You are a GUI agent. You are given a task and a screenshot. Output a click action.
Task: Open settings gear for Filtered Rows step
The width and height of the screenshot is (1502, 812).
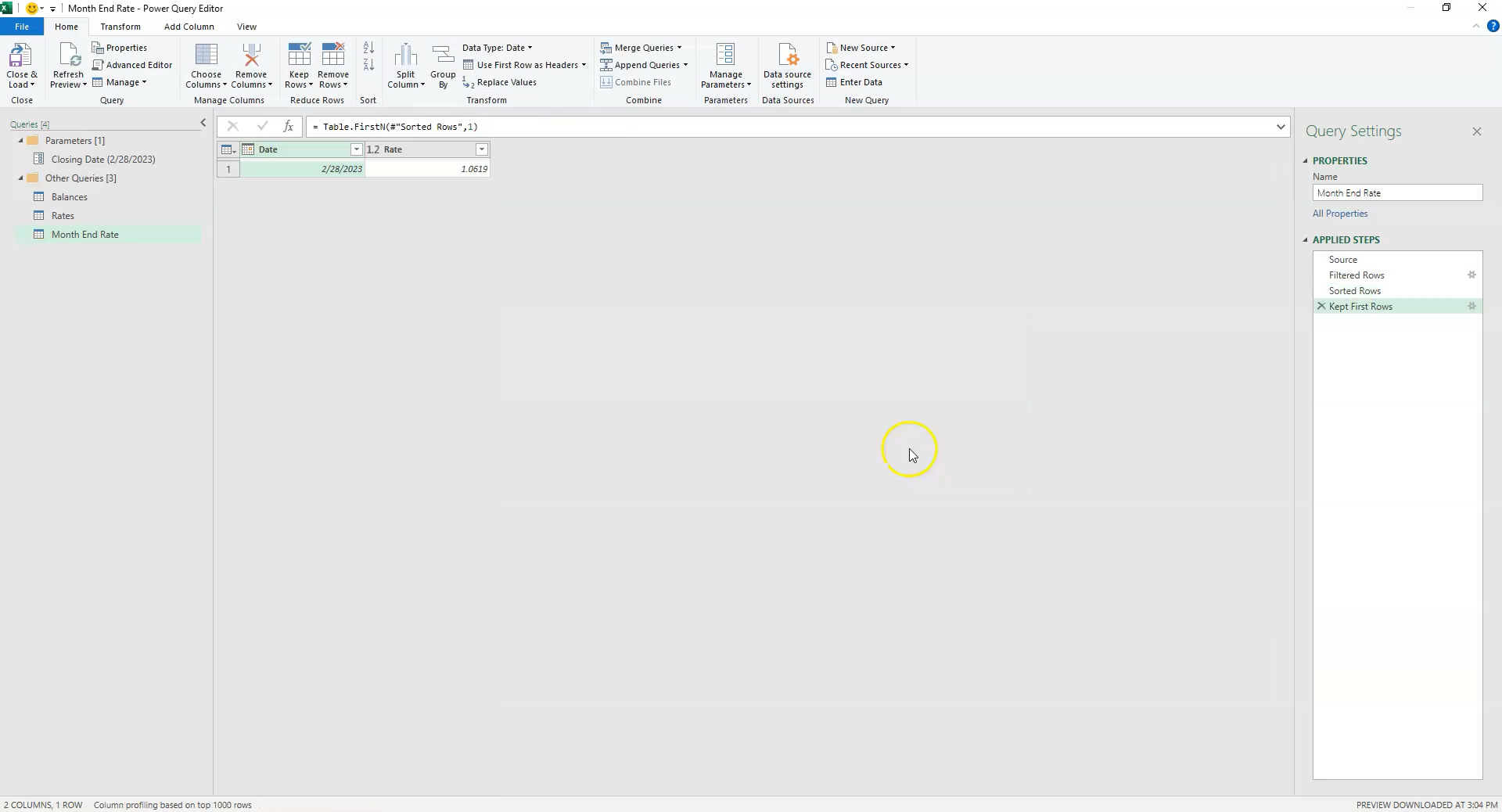(x=1471, y=275)
